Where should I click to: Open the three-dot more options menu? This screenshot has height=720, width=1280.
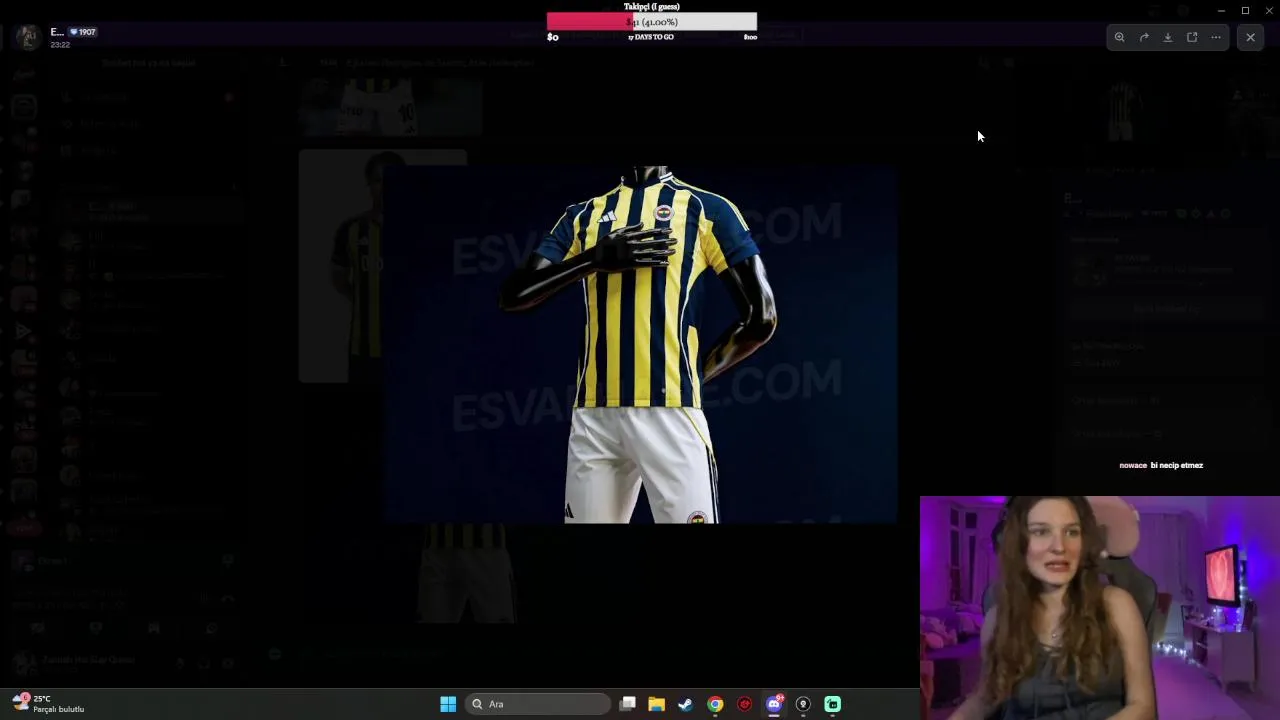pos(1216,37)
